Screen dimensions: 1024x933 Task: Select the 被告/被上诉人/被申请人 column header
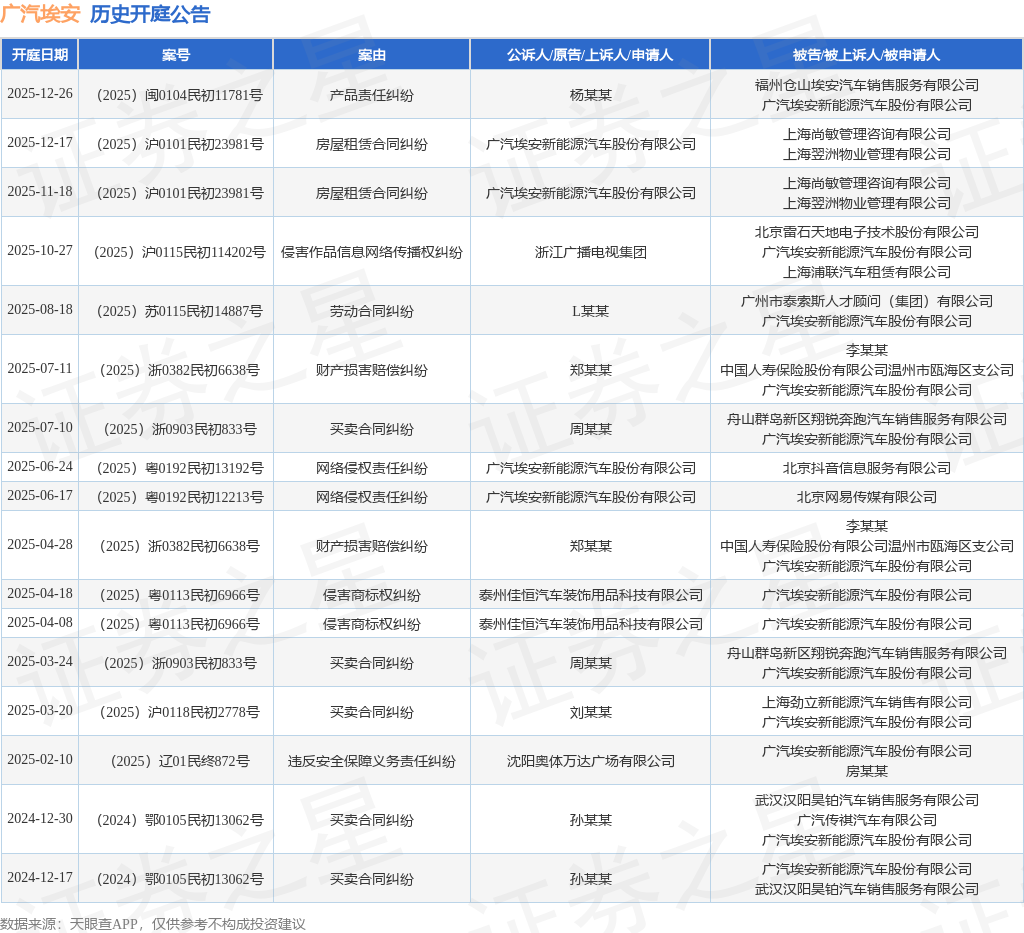point(867,55)
